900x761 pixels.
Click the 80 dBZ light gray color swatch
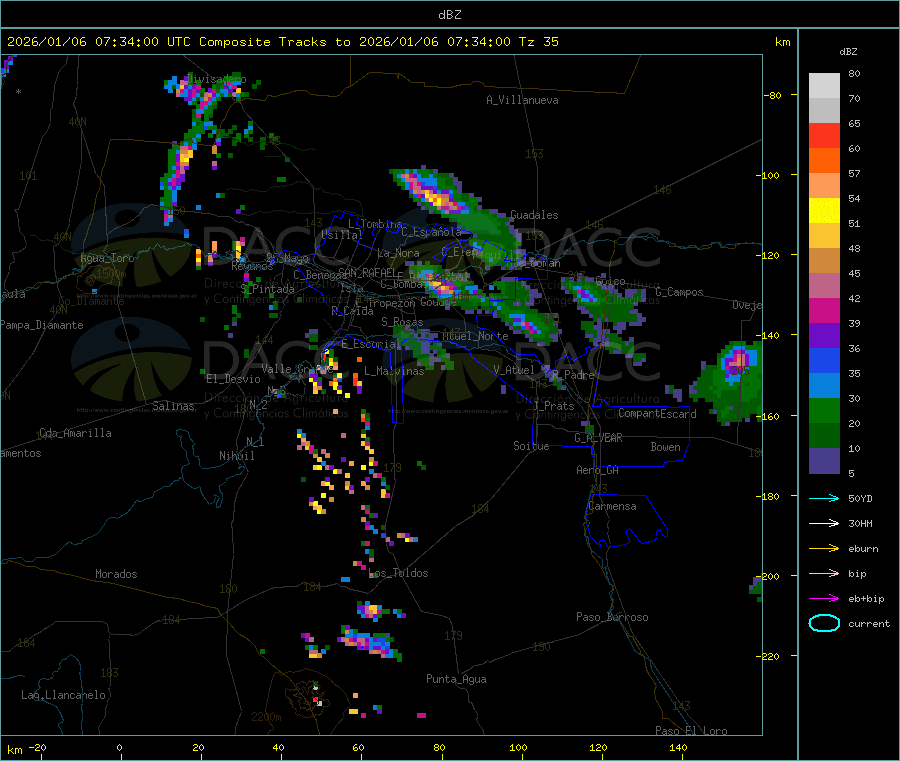(x=824, y=86)
